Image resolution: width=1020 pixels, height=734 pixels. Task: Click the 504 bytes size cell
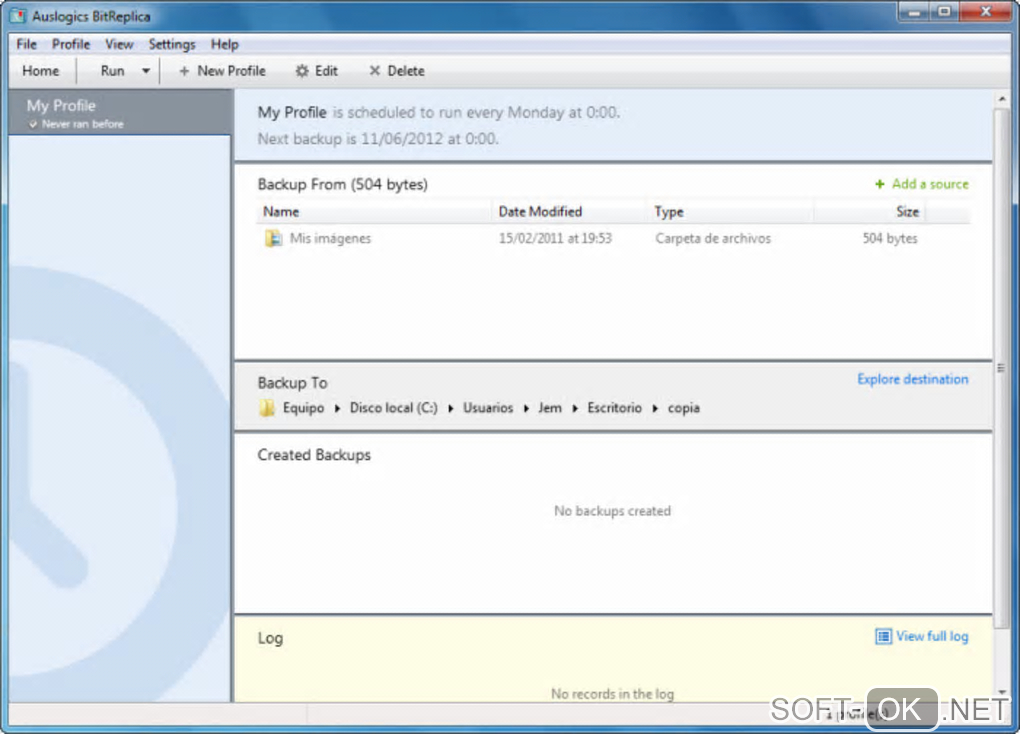pyautogui.click(x=890, y=238)
